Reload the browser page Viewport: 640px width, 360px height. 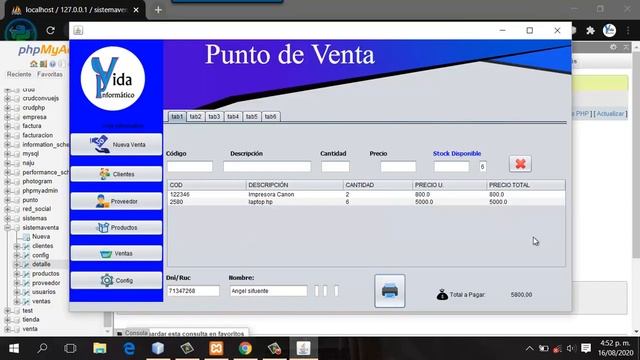[x=50, y=31]
